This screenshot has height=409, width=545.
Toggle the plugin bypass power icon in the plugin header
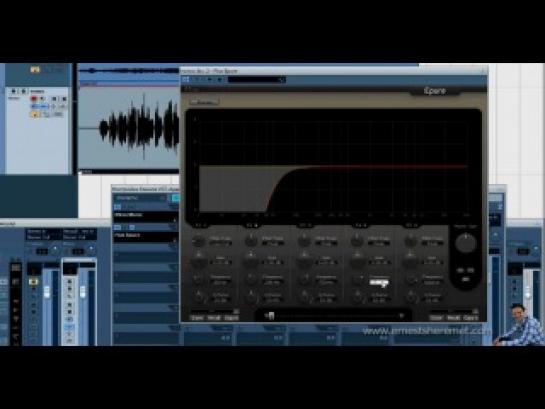pyautogui.click(x=186, y=80)
